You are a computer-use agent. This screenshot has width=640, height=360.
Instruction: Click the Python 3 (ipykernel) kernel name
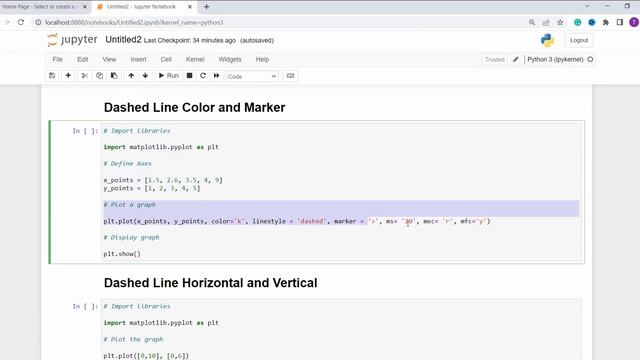555,60
